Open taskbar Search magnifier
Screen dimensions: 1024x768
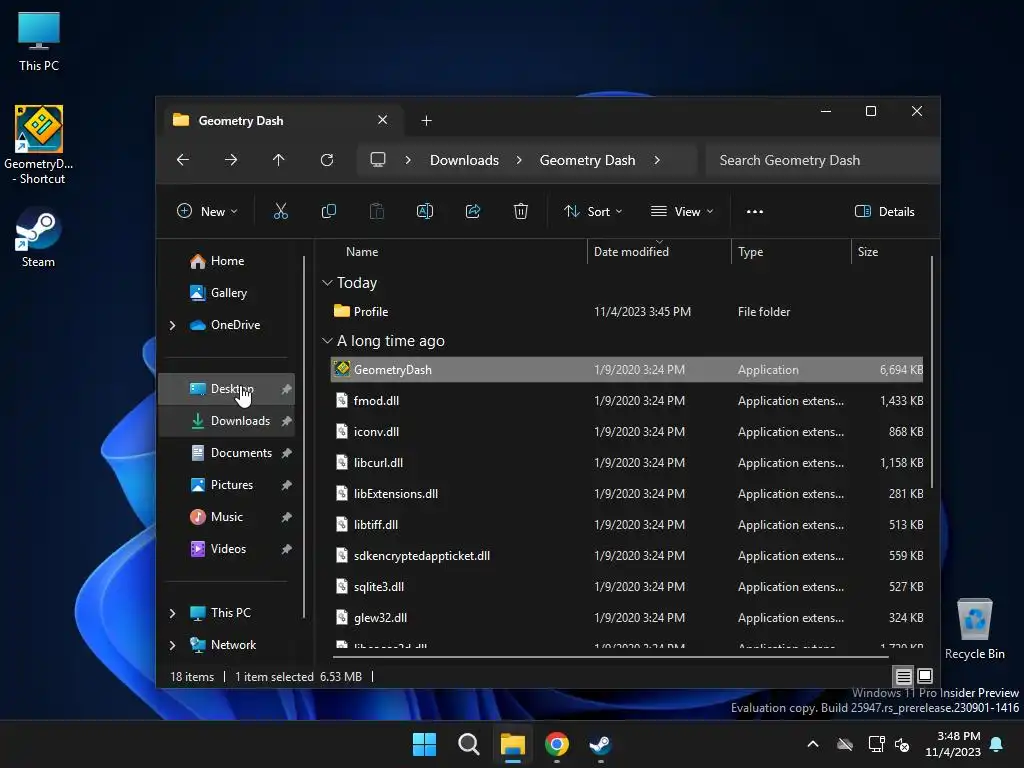coord(468,744)
